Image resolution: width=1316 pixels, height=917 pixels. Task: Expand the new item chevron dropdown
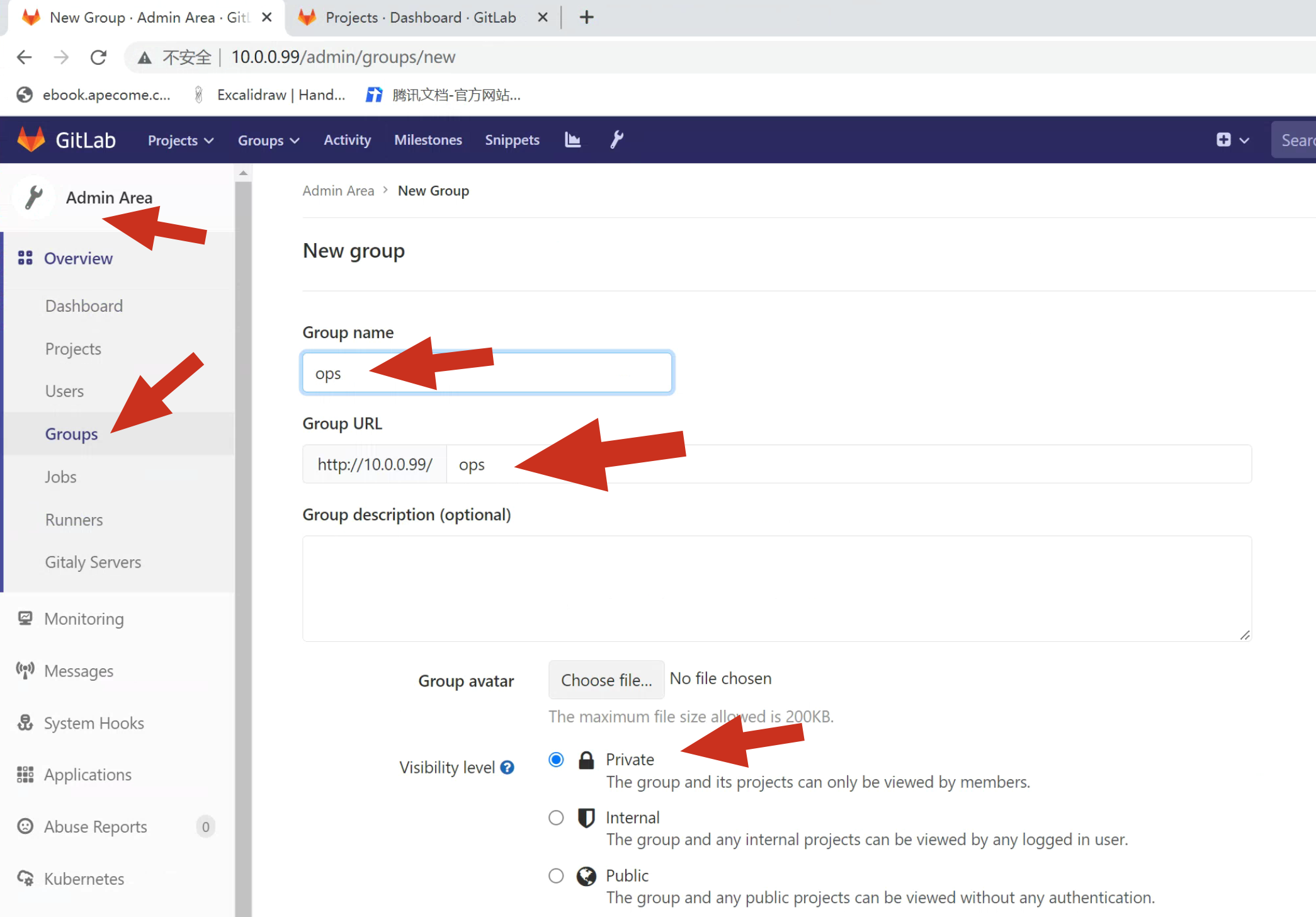tap(1244, 140)
